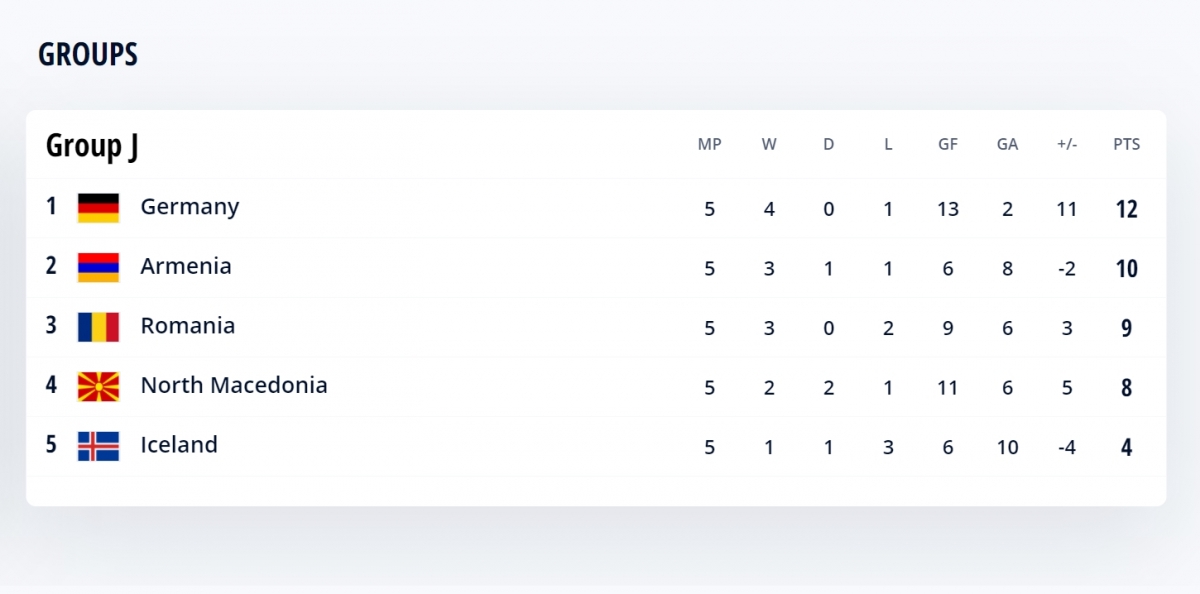This screenshot has width=1200, height=594.
Task: Click the +/- goal difference header
Action: point(1067,144)
